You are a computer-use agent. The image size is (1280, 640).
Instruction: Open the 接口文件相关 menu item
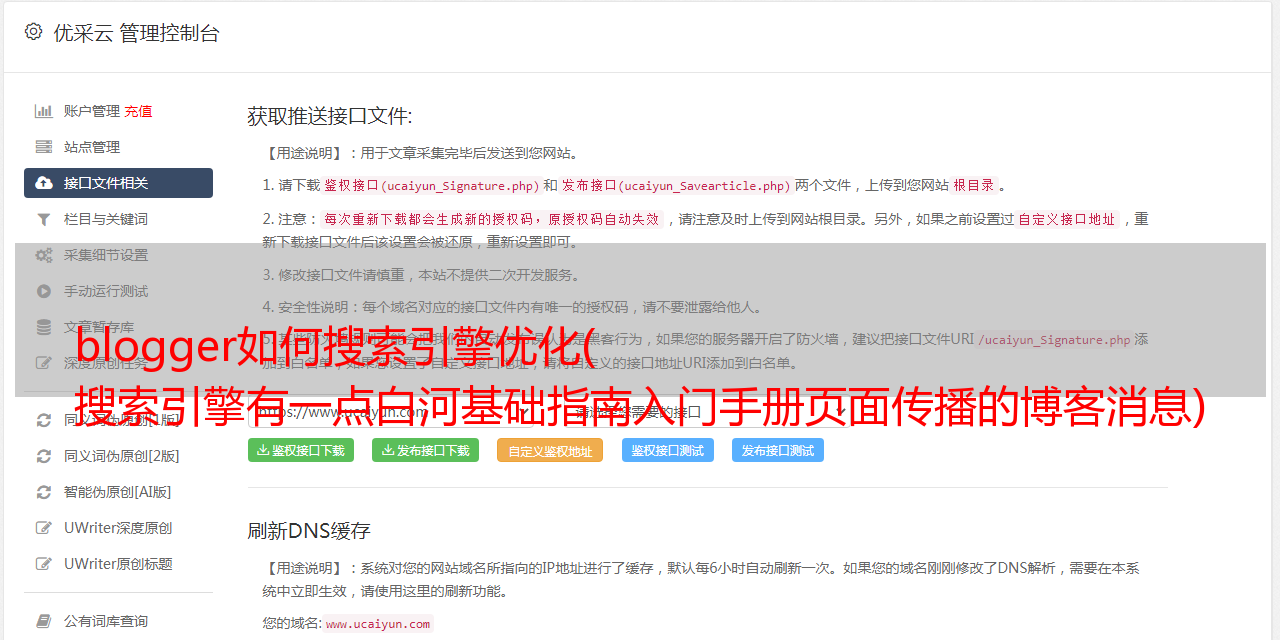(118, 183)
